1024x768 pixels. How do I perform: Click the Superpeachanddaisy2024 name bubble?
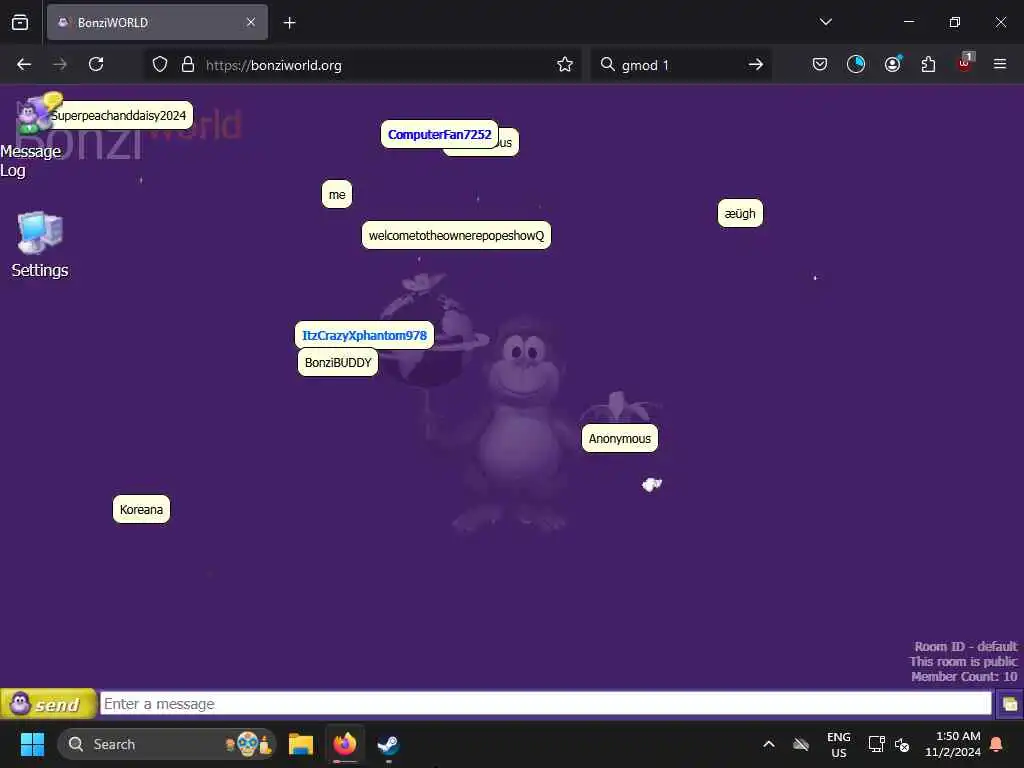120,116
